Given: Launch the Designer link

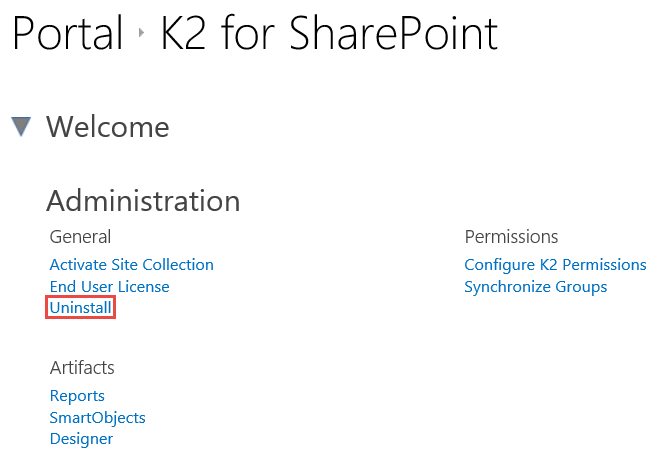Looking at the screenshot, I should 81,439.
